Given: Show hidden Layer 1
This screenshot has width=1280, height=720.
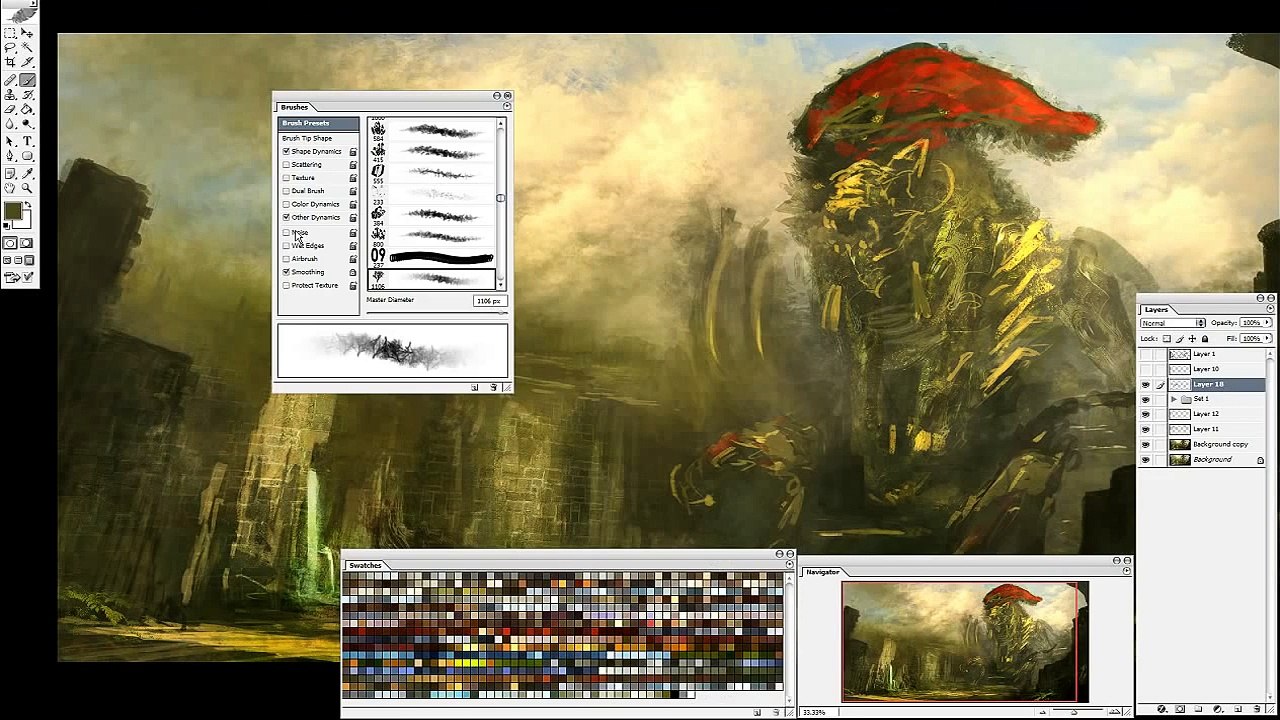Looking at the screenshot, I should click(x=1145, y=354).
